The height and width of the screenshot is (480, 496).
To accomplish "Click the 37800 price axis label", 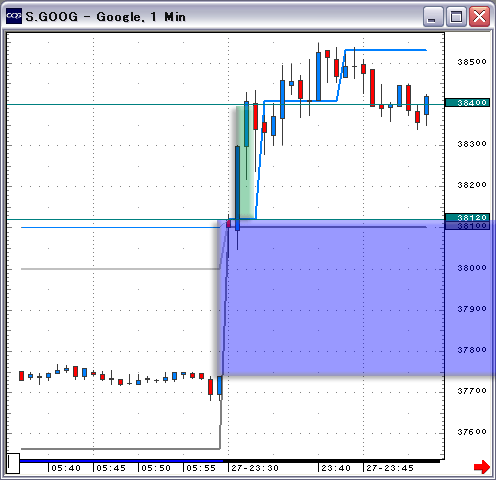I will pos(472,350).
